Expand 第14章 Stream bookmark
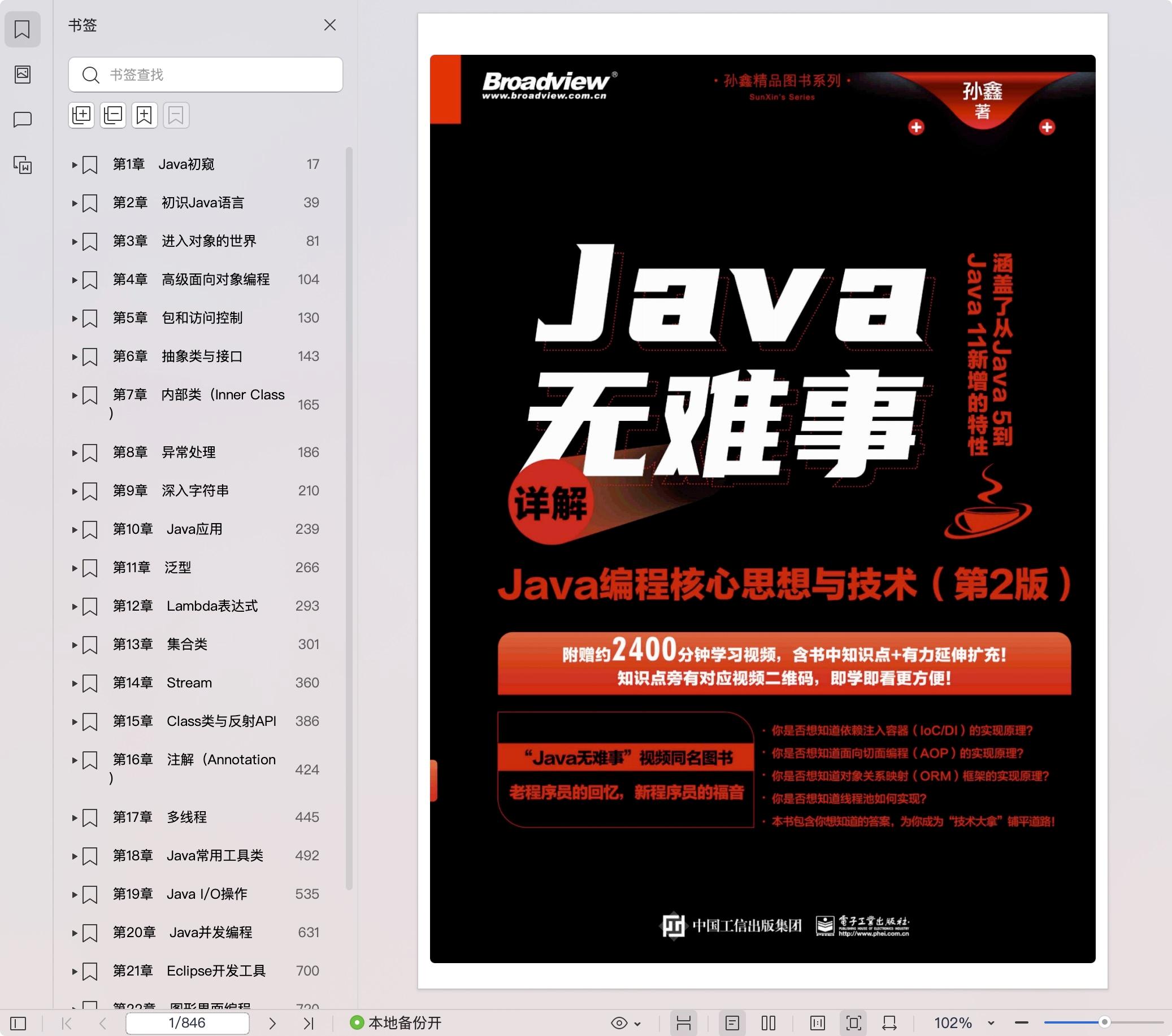The height and width of the screenshot is (1036, 1172). pyautogui.click(x=74, y=684)
